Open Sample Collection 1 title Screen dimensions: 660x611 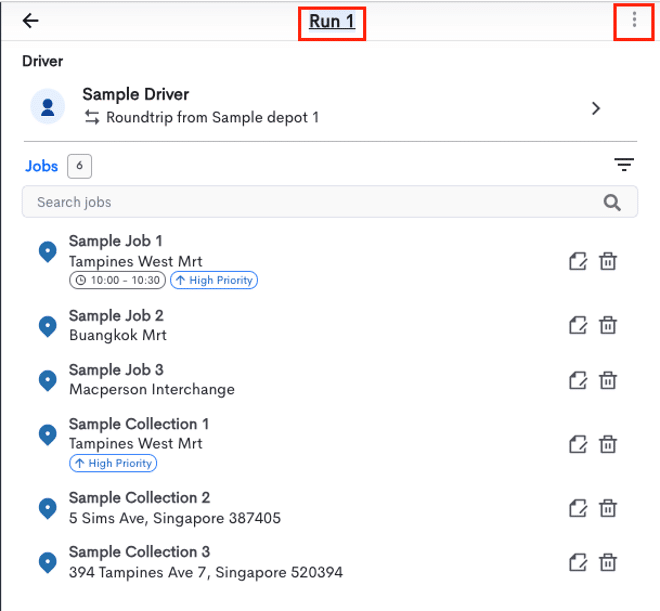point(139,424)
